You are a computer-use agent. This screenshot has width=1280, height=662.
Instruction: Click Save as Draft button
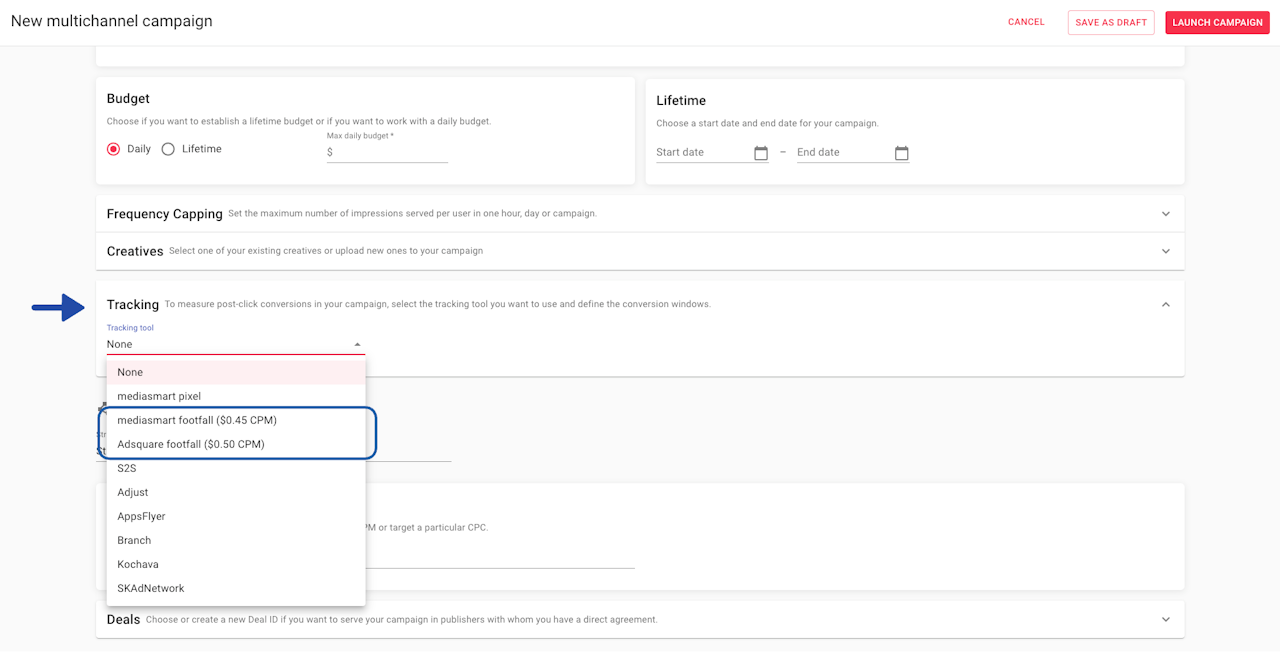[1111, 22]
